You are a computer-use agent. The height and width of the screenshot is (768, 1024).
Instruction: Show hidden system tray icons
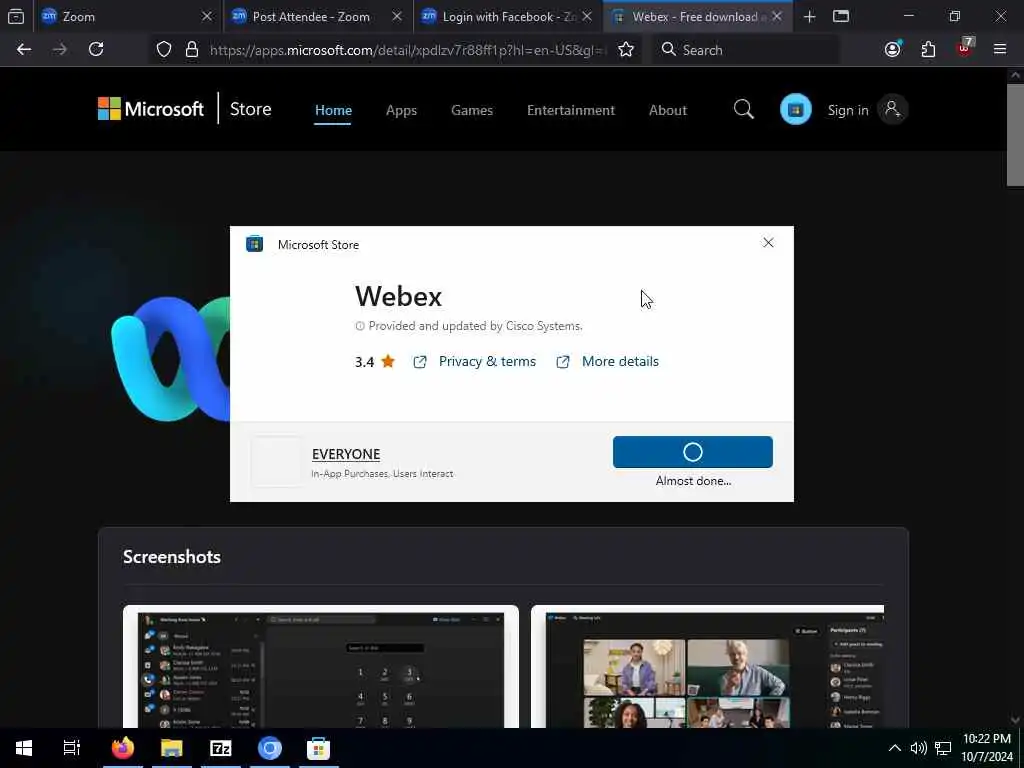coord(895,748)
